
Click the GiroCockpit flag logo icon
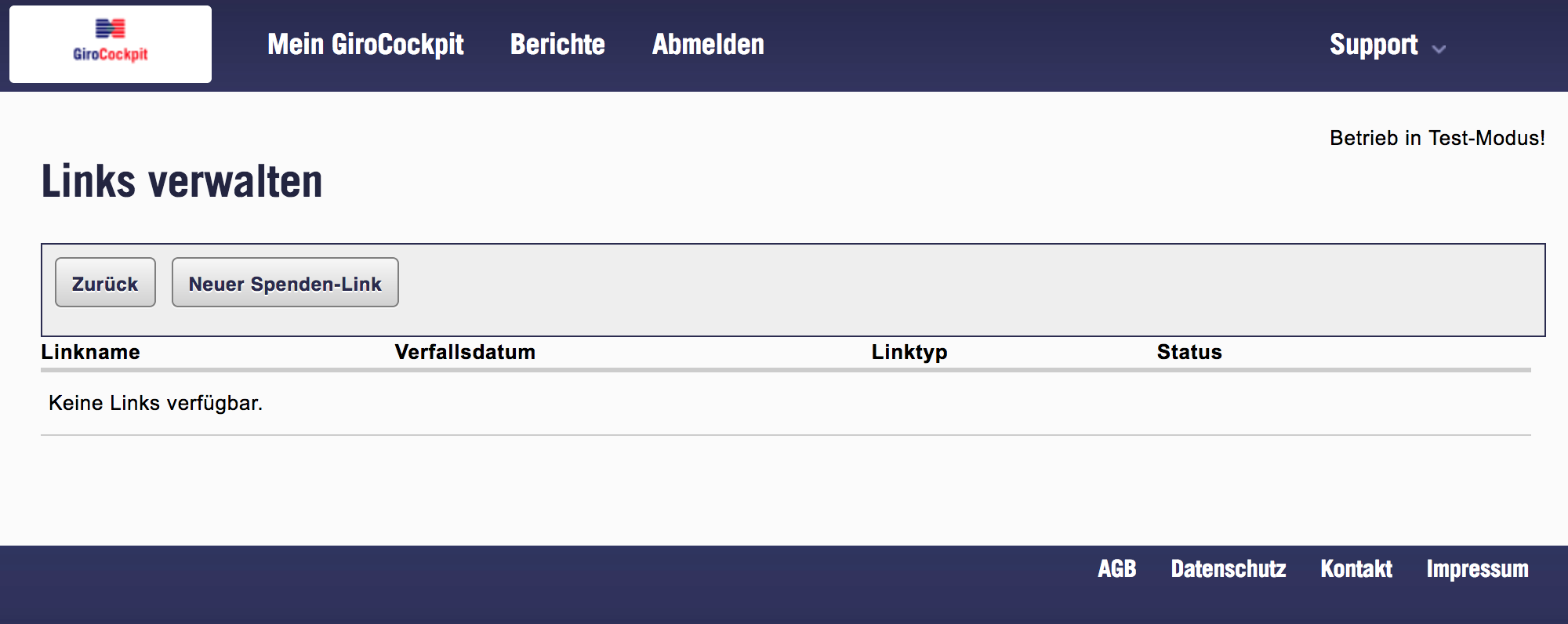(110, 28)
